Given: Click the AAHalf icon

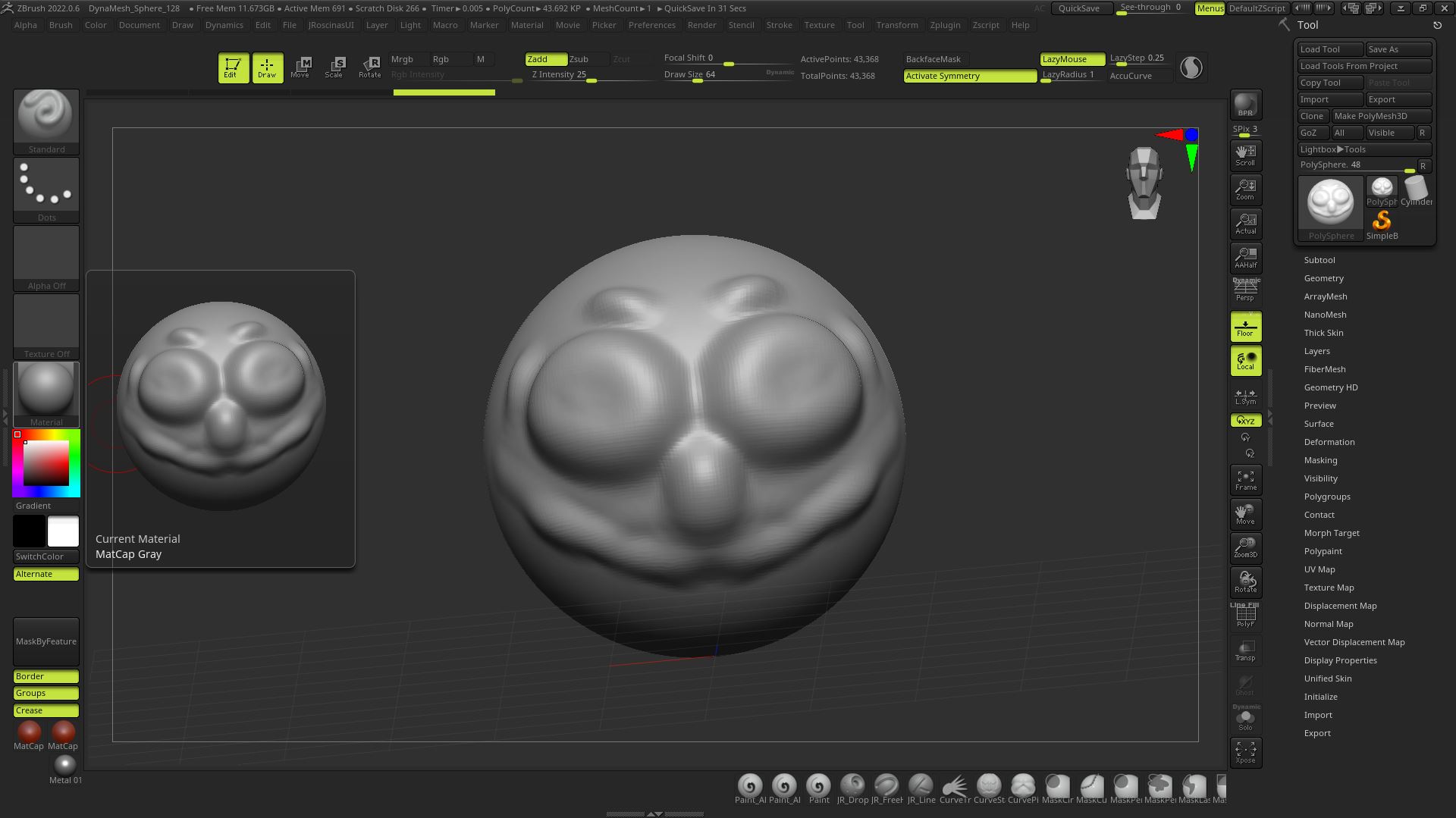Looking at the screenshot, I should click(x=1245, y=257).
